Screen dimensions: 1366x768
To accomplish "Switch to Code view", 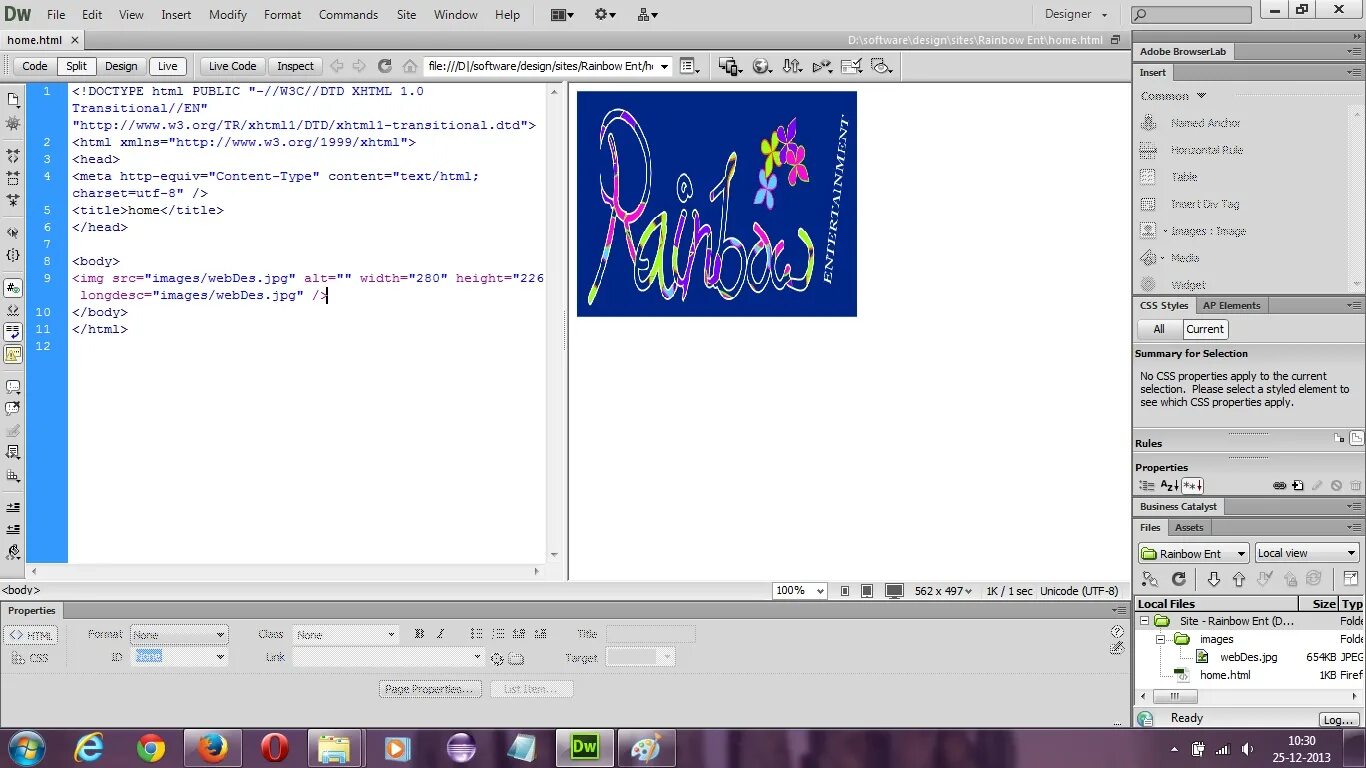I will 35,66.
